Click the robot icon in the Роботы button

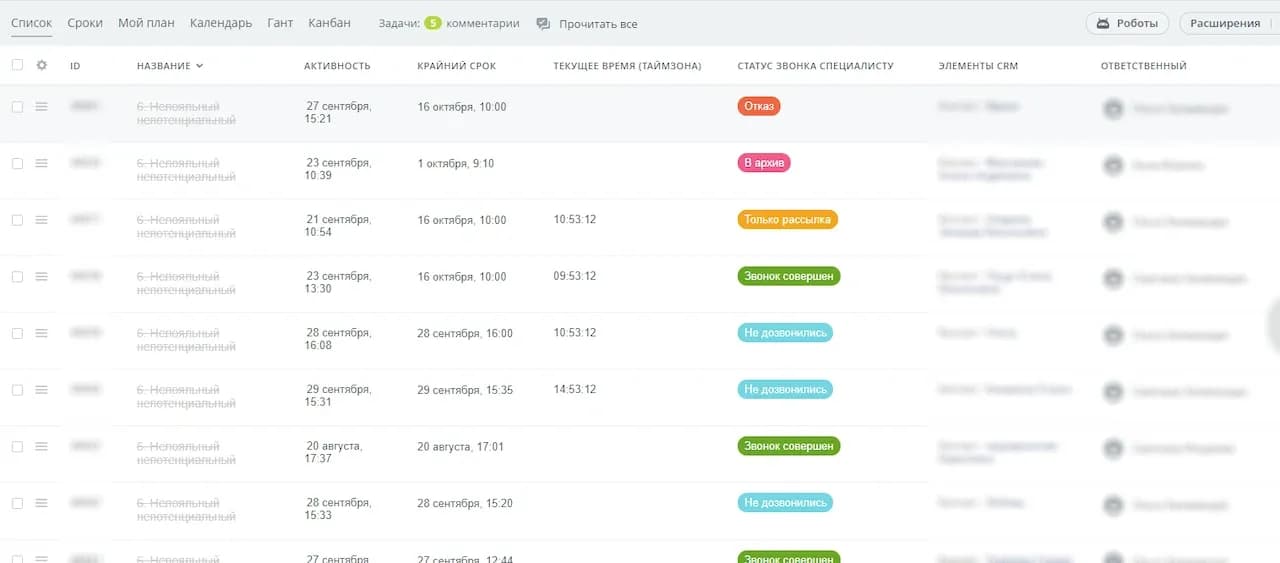click(x=1103, y=23)
